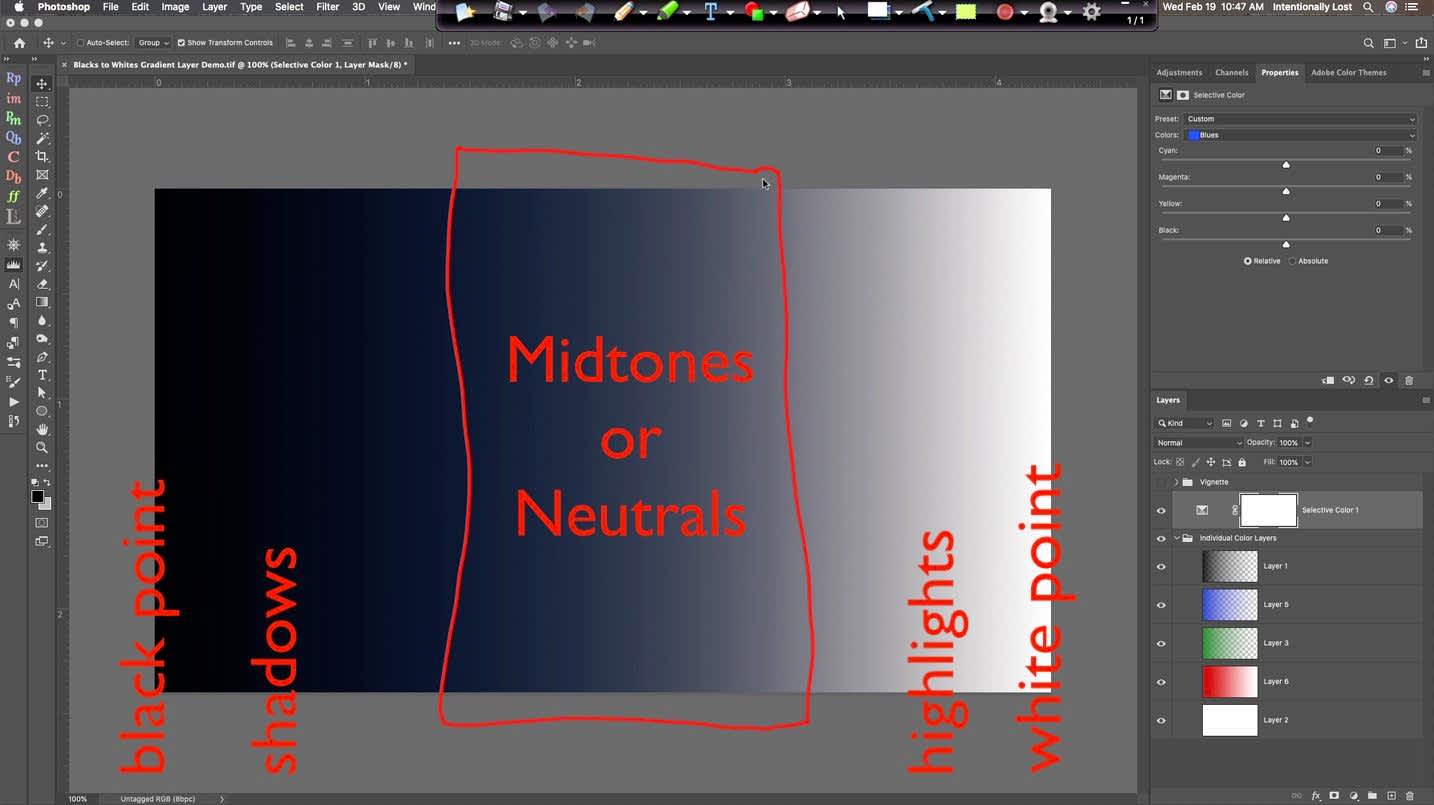This screenshot has width=1434, height=805.
Task: Open the Filter menu
Action: (327, 6)
